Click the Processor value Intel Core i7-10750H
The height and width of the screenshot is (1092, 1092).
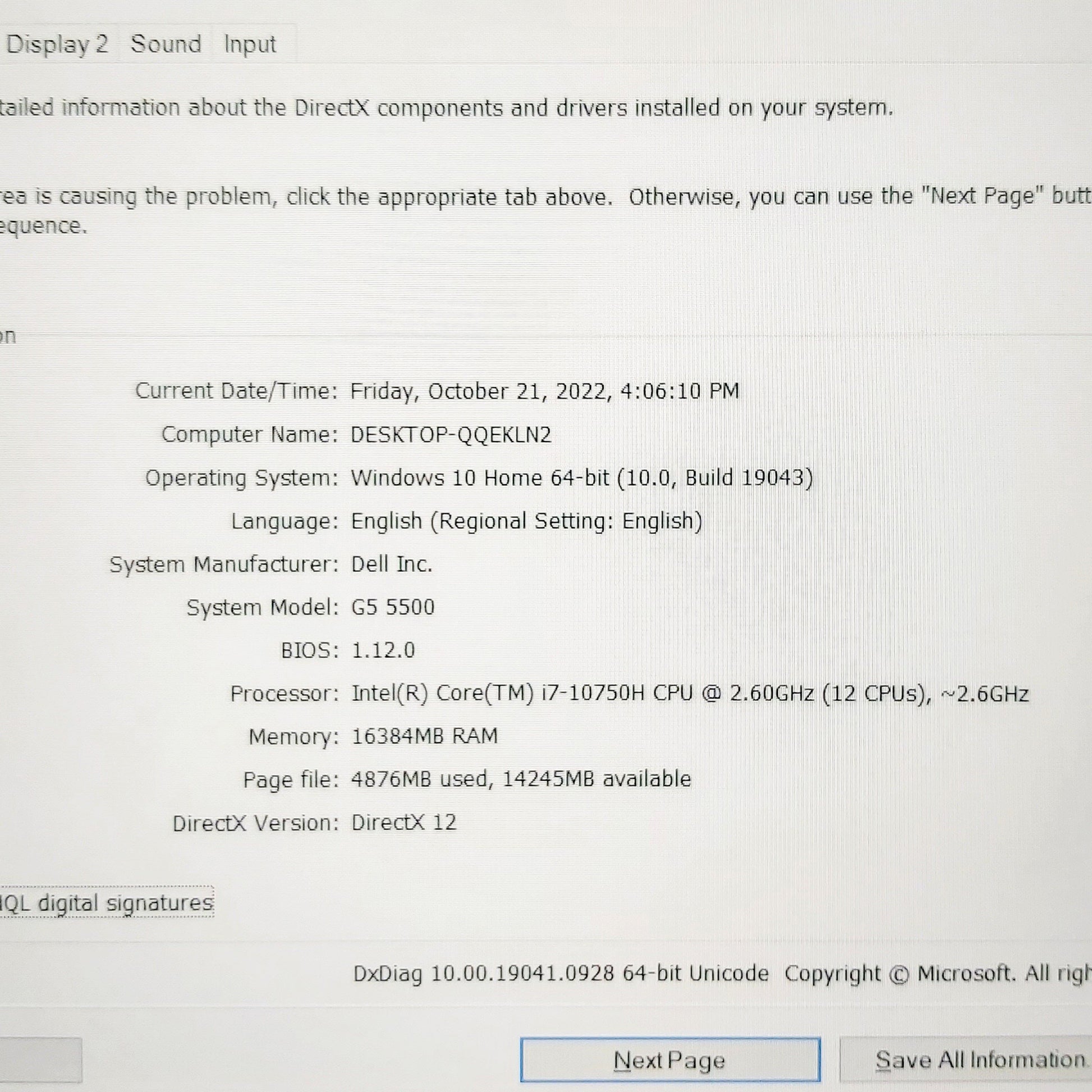[x=690, y=694]
